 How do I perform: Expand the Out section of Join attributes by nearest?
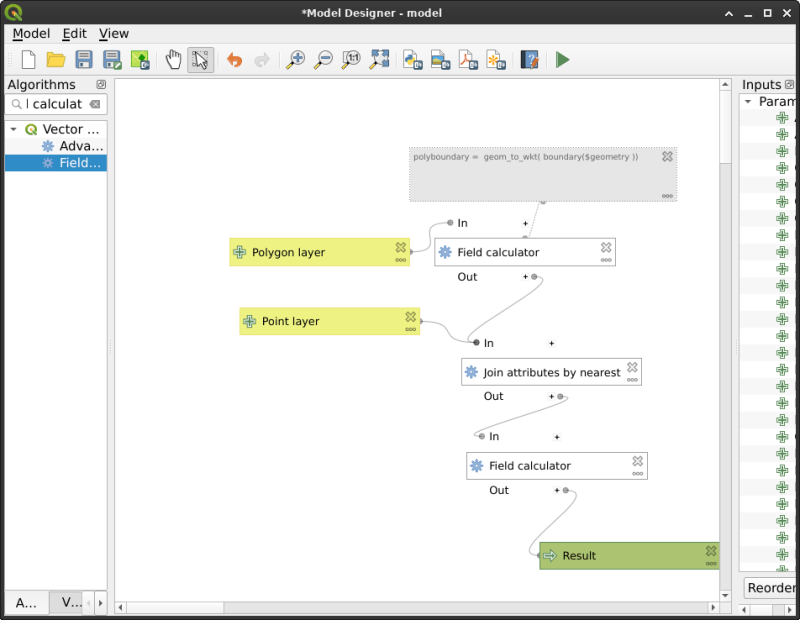point(551,396)
